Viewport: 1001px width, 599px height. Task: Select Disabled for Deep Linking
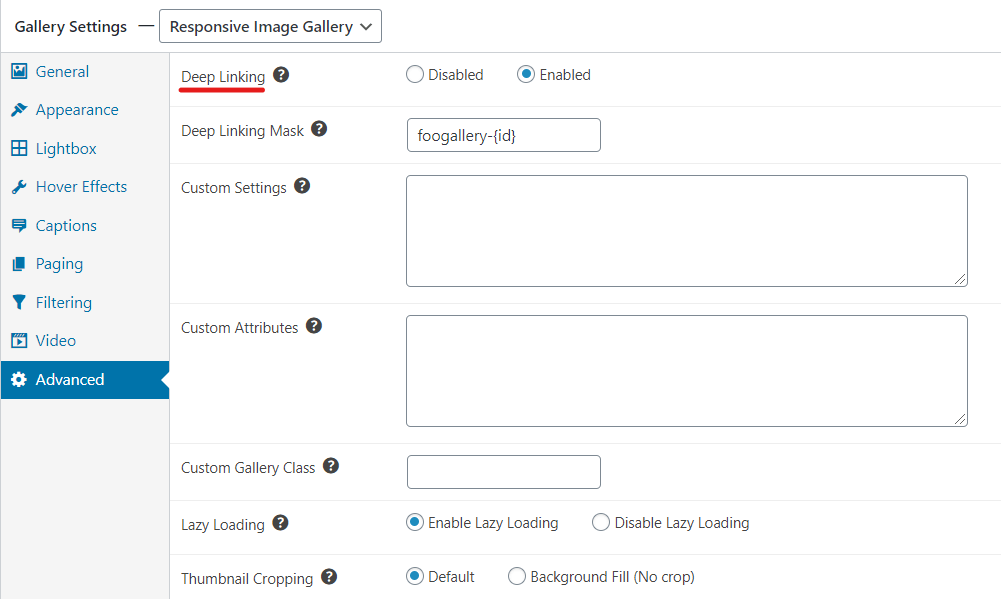click(x=415, y=75)
